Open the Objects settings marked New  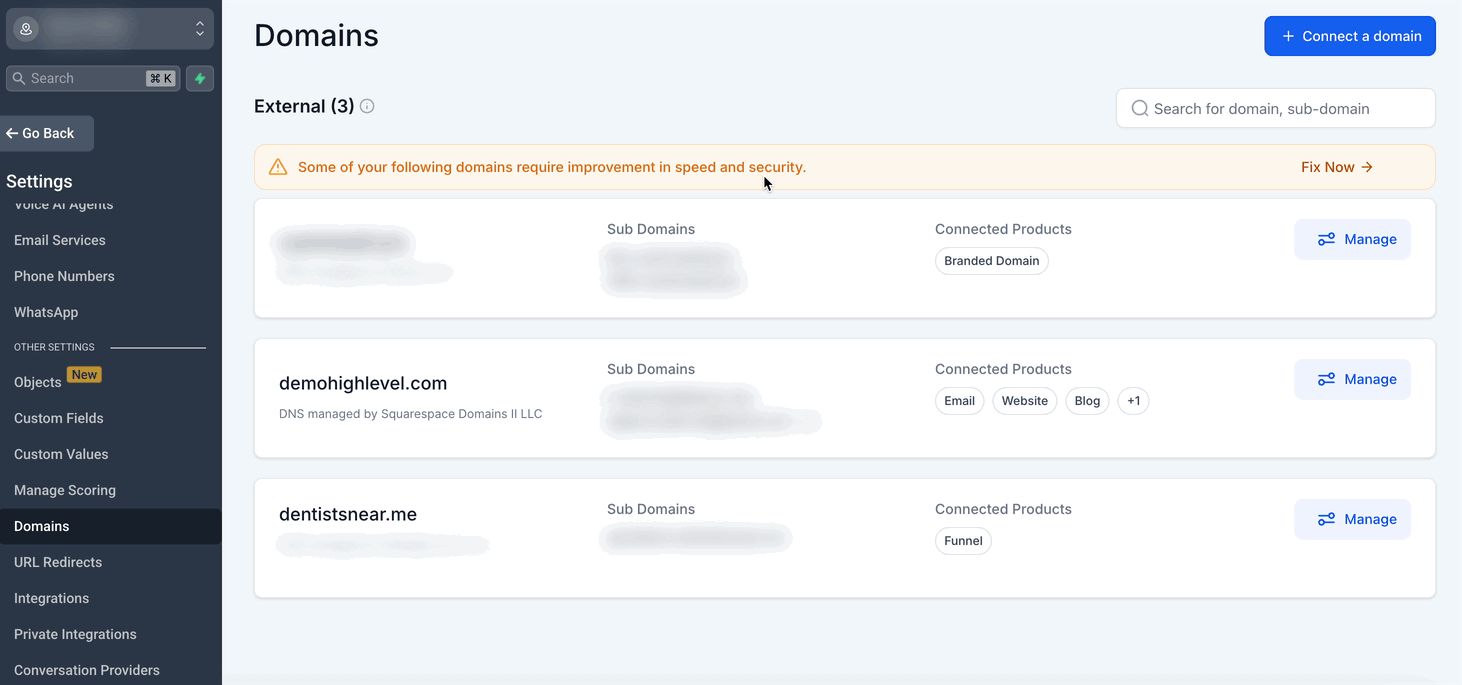coord(38,382)
